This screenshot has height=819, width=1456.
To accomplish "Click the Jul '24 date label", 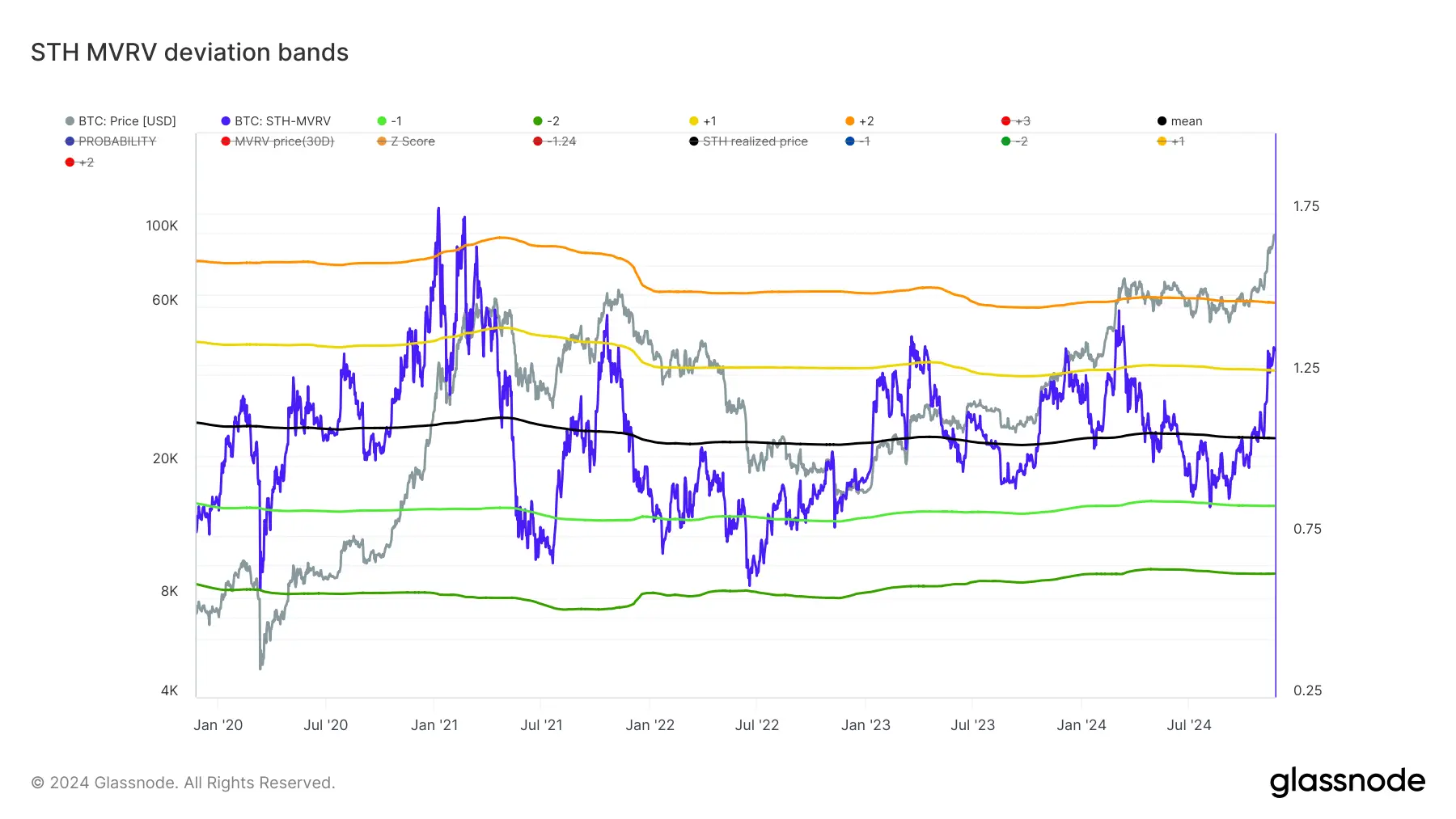I will 1189,725.
